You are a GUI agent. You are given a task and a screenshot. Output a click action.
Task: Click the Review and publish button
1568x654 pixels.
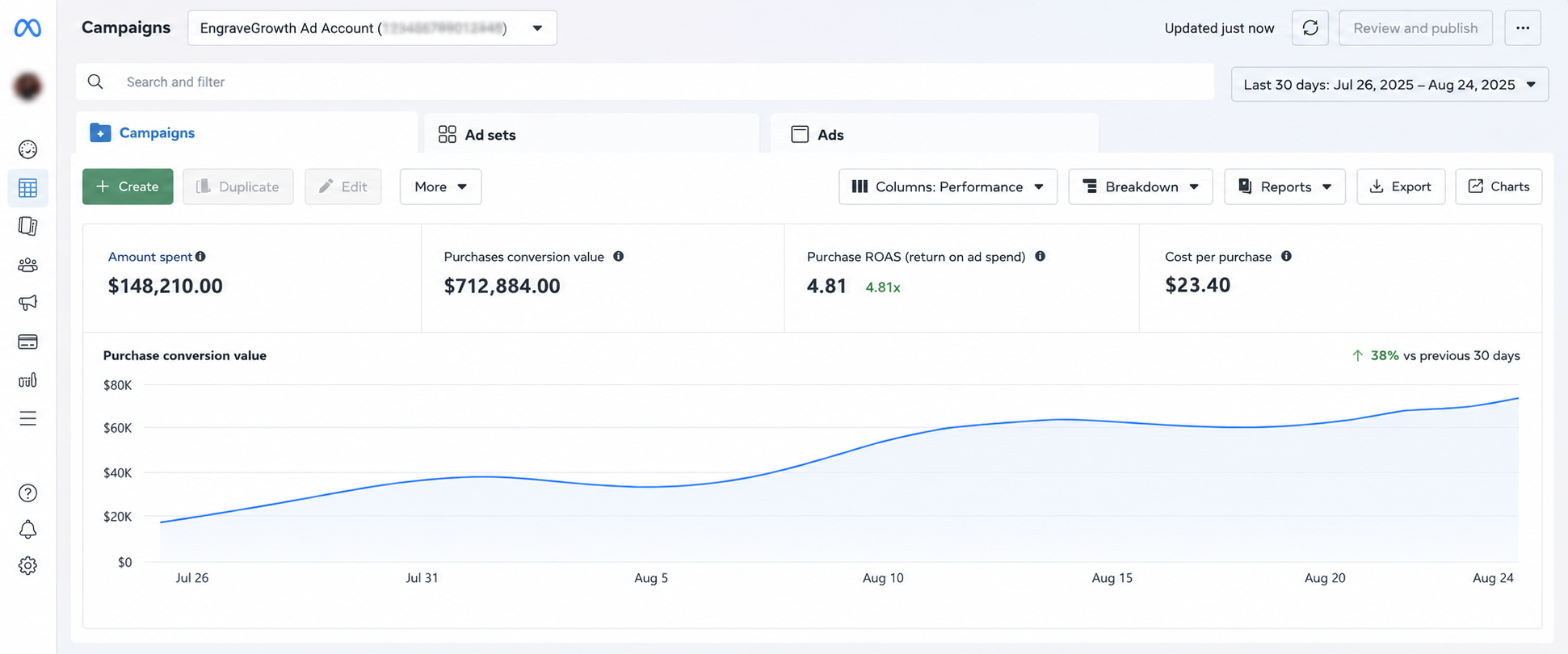(1415, 28)
